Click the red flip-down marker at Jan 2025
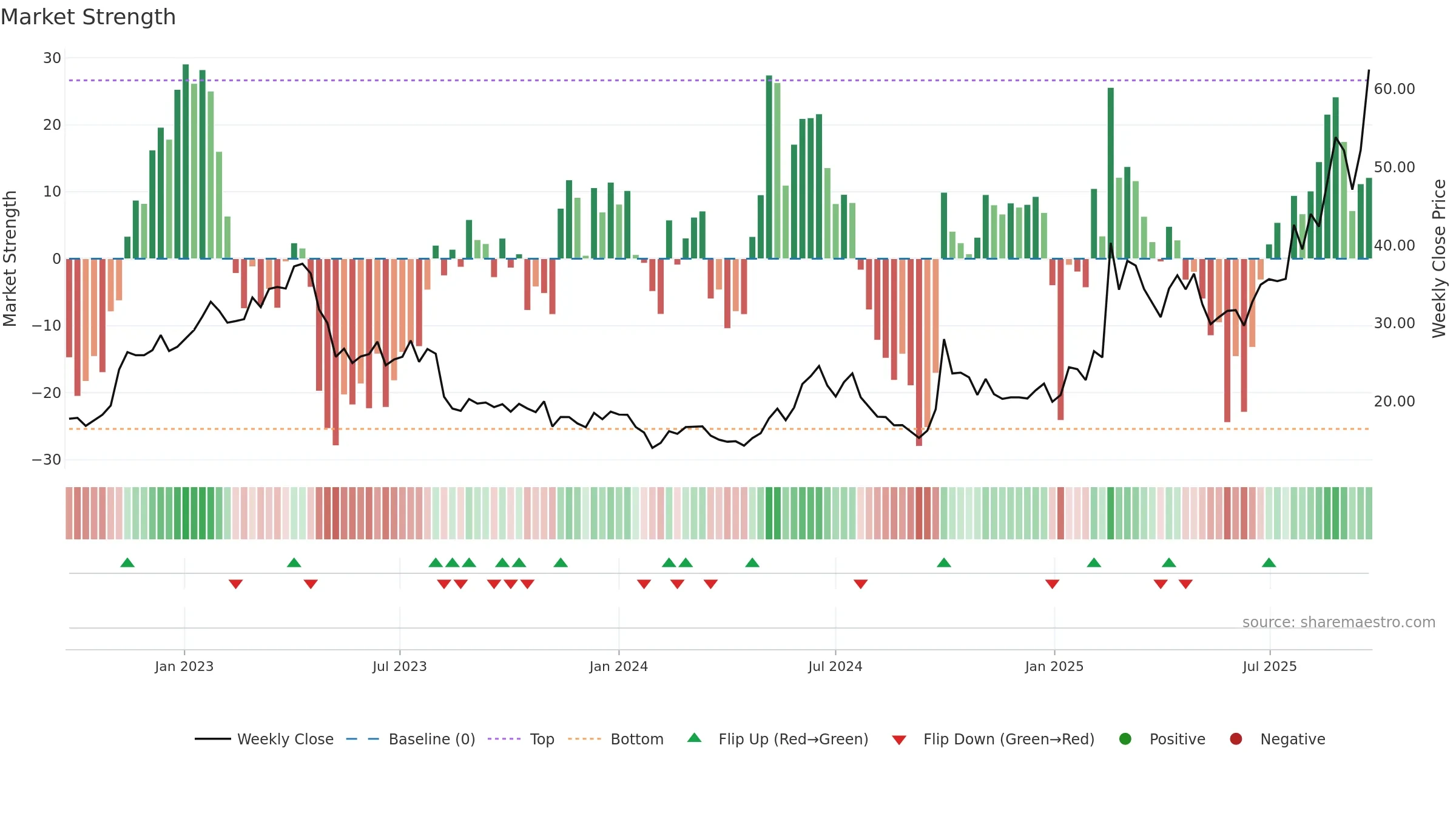 [1053, 584]
